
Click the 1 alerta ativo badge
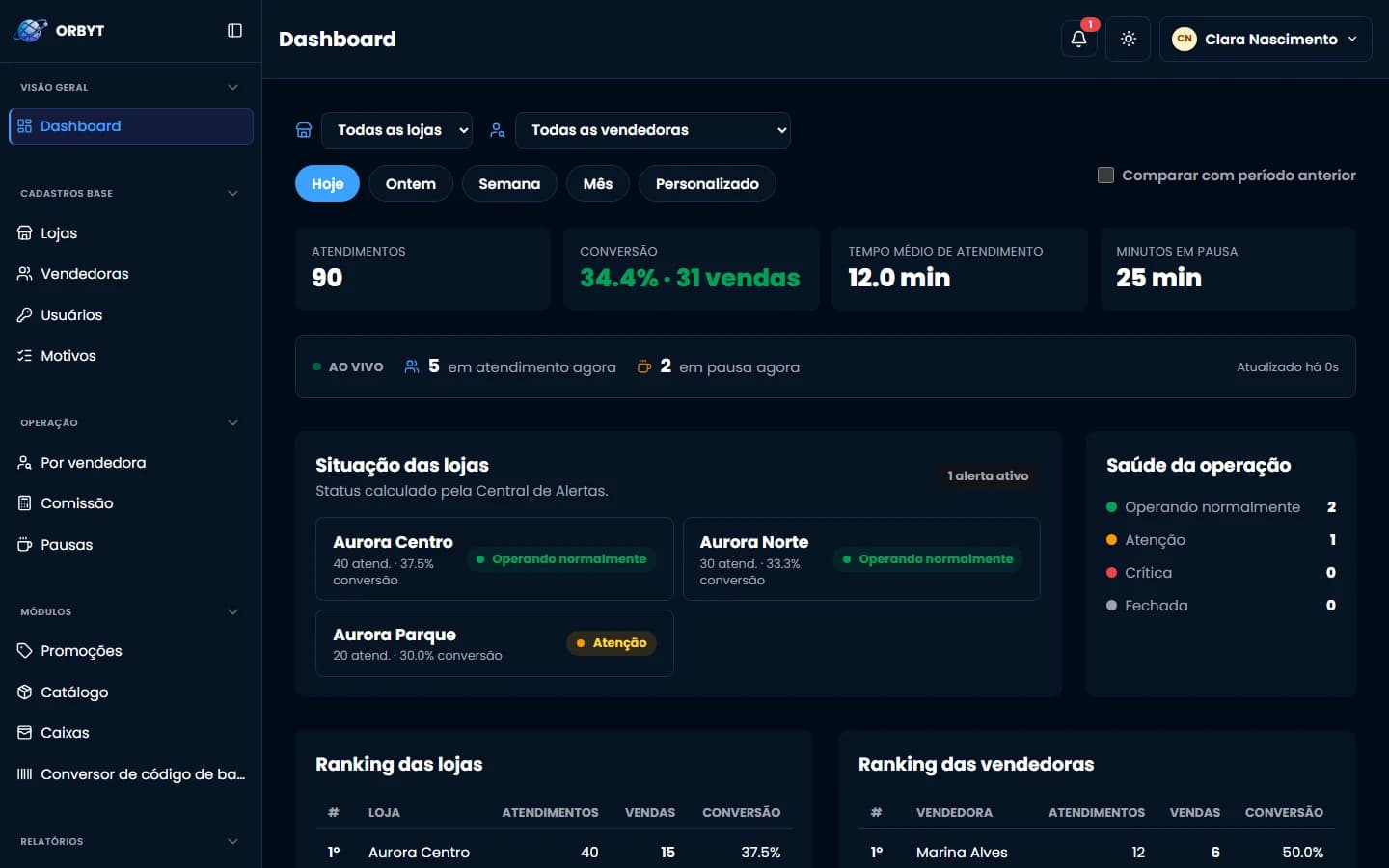click(x=988, y=475)
